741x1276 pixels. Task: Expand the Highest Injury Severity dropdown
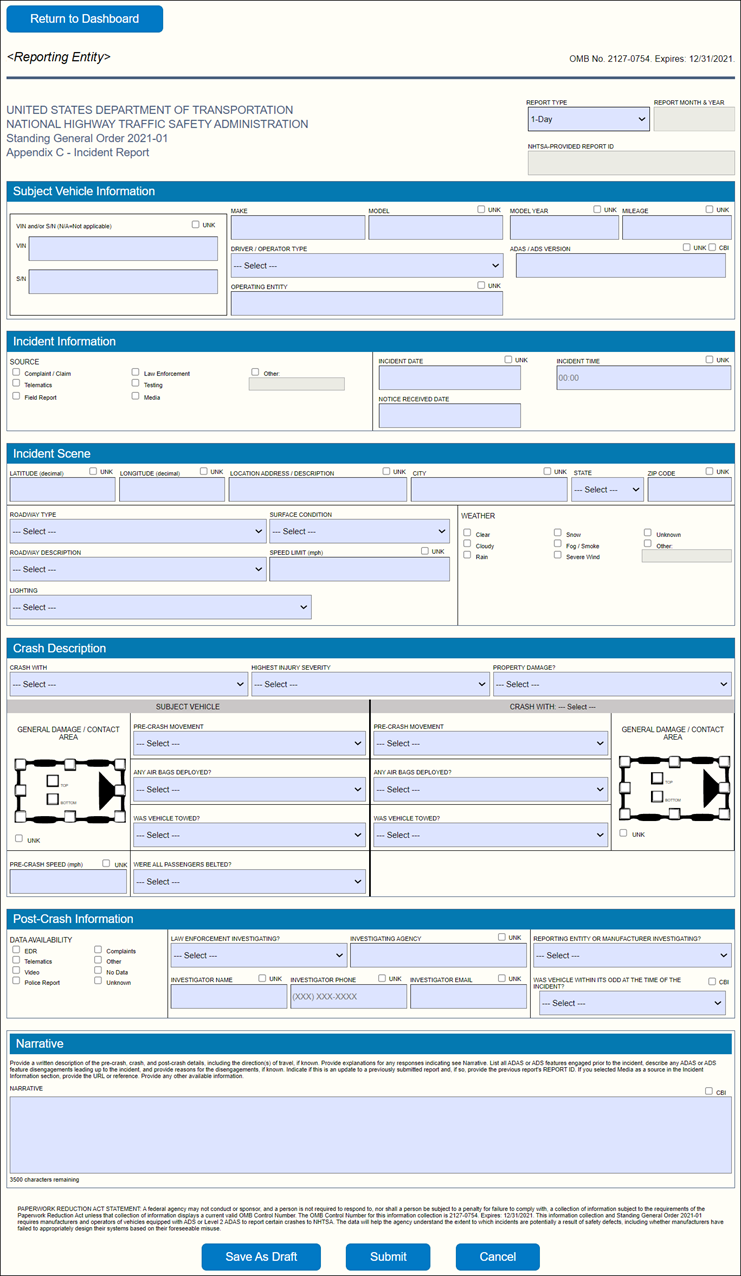pos(370,684)
